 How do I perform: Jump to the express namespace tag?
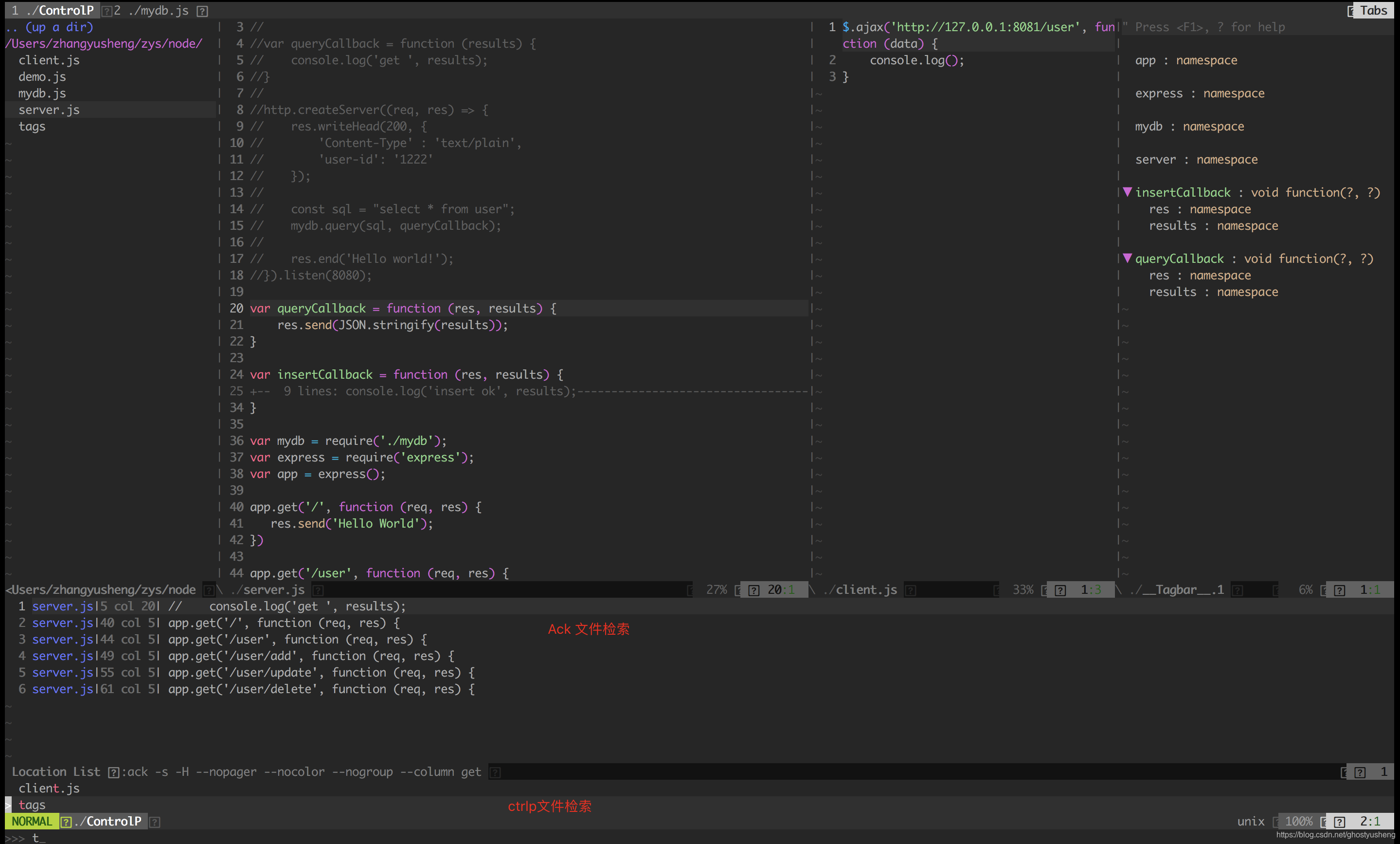pyautogui.click(x=1200, y=93)
